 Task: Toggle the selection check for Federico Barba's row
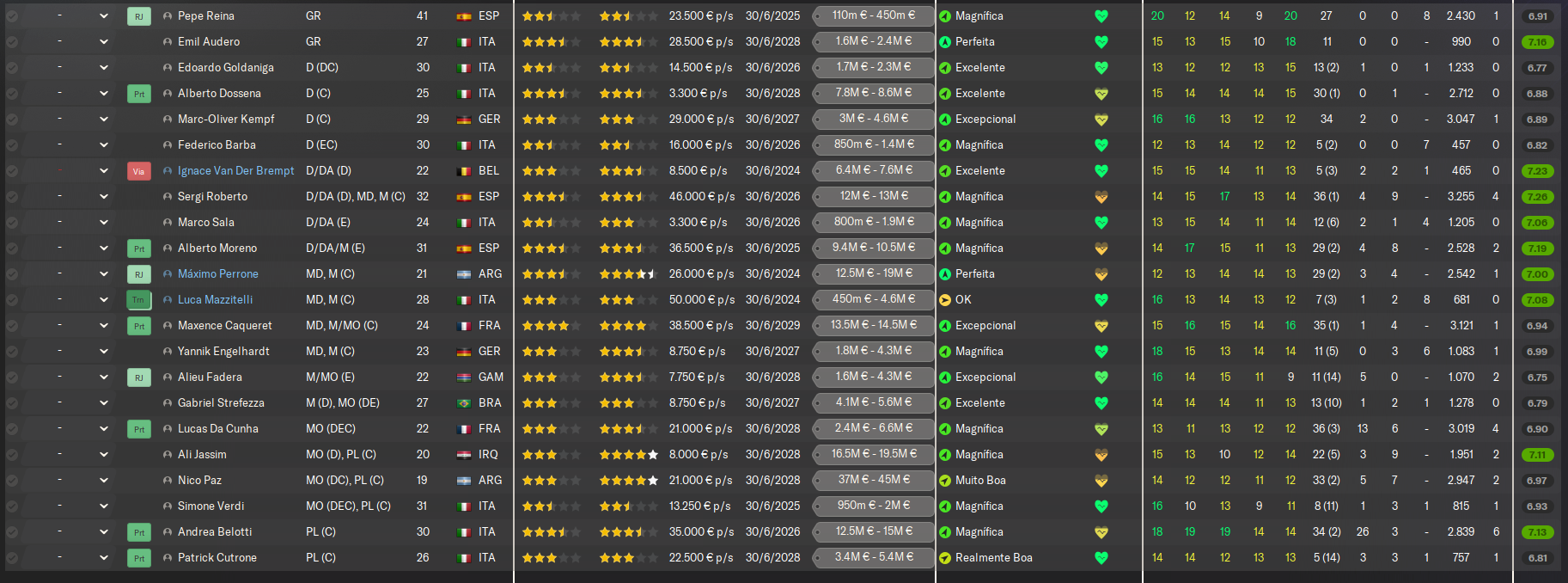click(12, 145)
